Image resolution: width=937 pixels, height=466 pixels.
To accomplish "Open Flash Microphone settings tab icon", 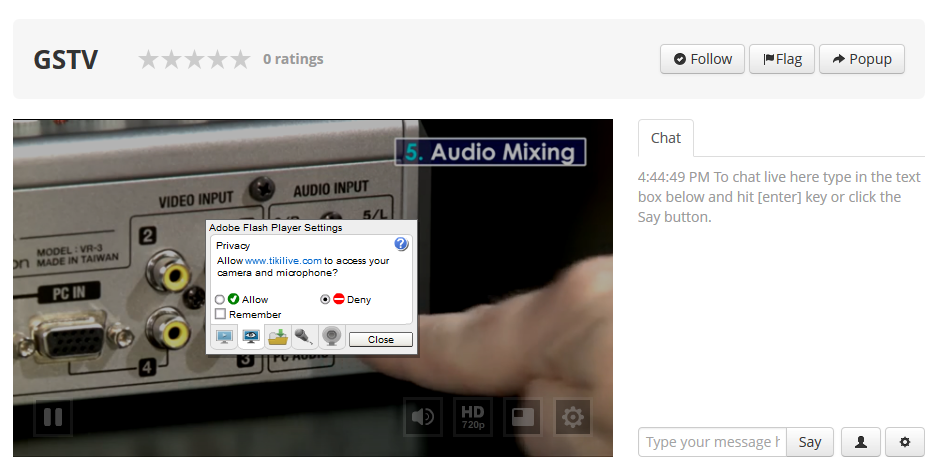I will pyautogui.click(x=304, y=338).
